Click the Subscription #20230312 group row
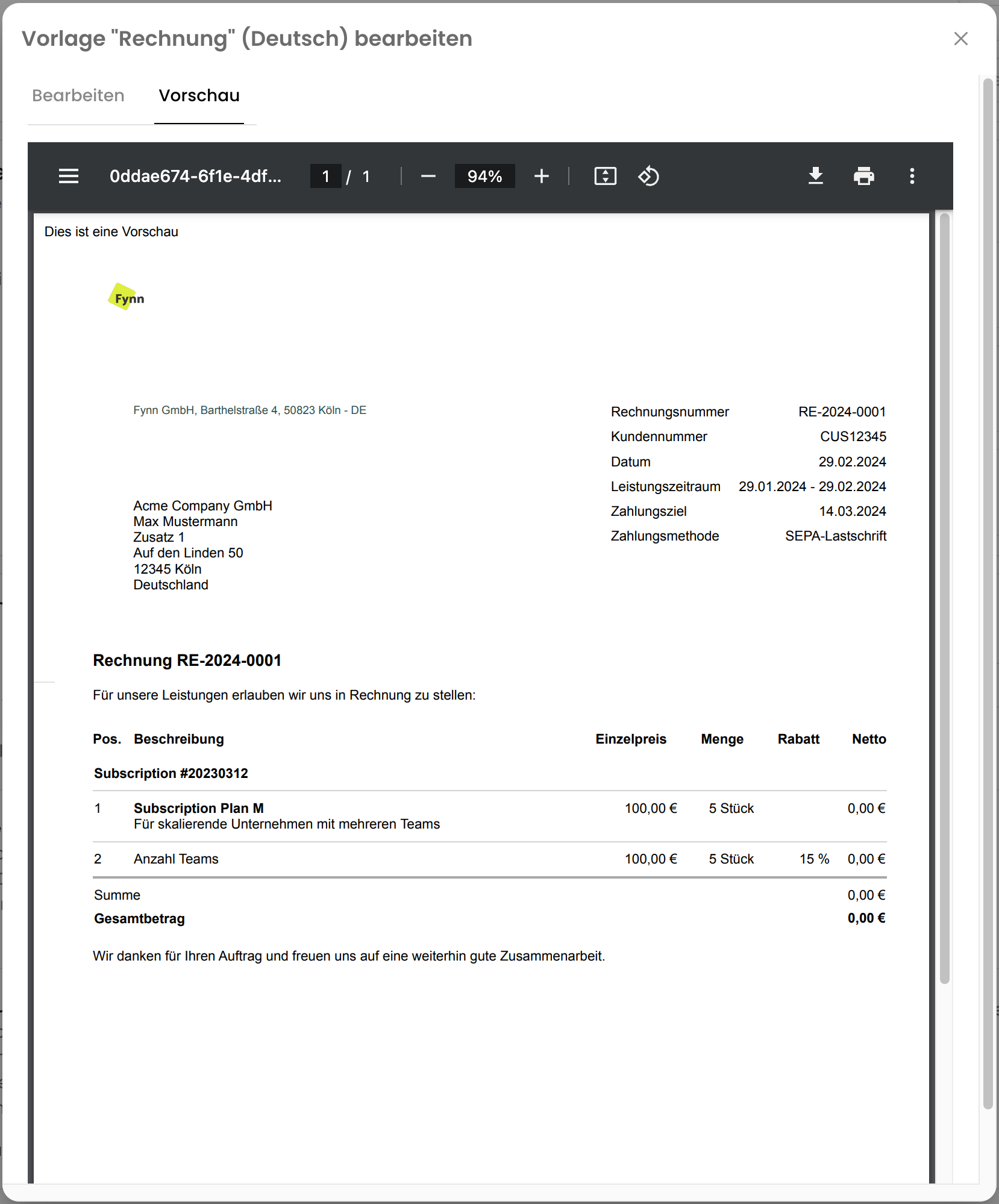This screenshot has width=999, height=1204. (171, 774)
